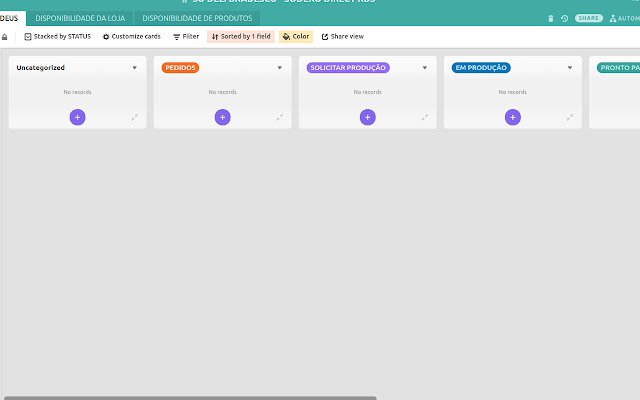Image resolution: width=640 pixels, height=400 pixels.
Task: Switch to DISPONIBILIDADE DE PRODUTOS tab
Action: pyautogui.click(x=197, y=18)
